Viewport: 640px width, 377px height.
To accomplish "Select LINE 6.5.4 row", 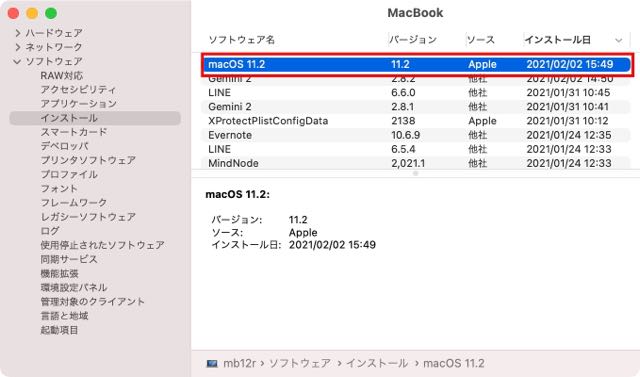I will (416, 149).
